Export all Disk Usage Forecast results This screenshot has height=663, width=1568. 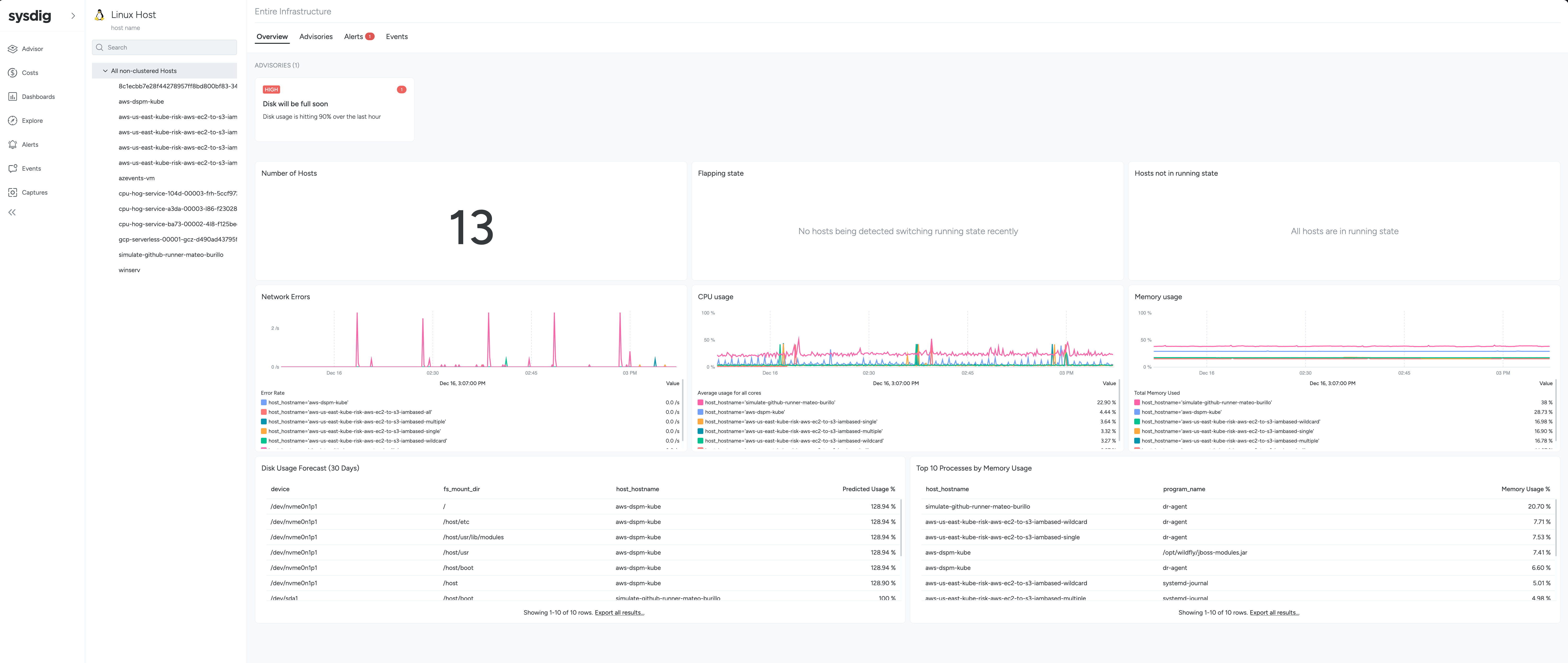619,612
